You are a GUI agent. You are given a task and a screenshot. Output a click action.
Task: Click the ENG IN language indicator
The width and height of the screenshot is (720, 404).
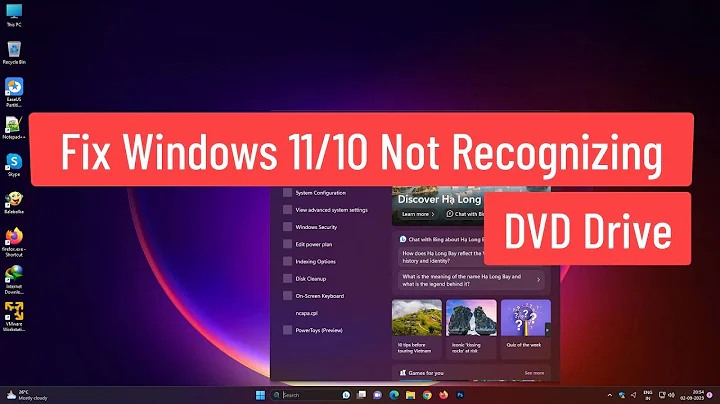(648, 395)
